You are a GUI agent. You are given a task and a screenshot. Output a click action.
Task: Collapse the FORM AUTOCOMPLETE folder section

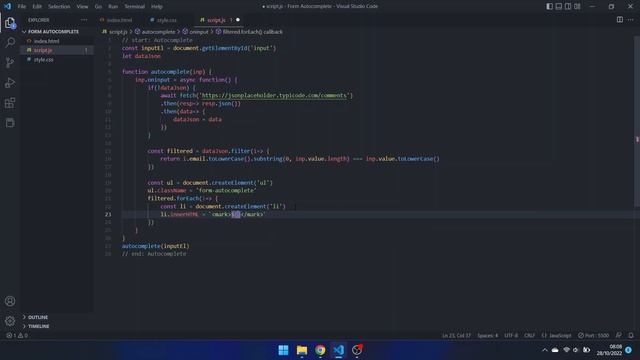pyautogui.click(x=53, y=31)
